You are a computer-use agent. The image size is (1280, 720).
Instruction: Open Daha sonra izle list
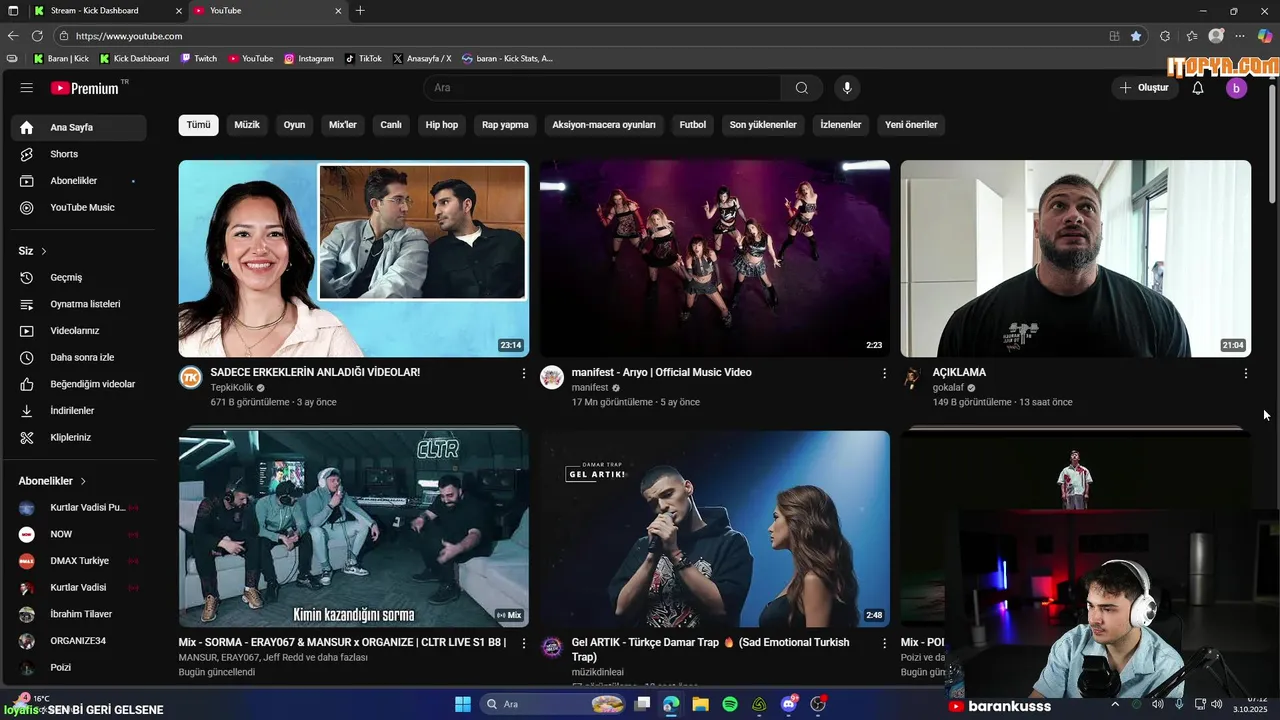pos(79,357)
